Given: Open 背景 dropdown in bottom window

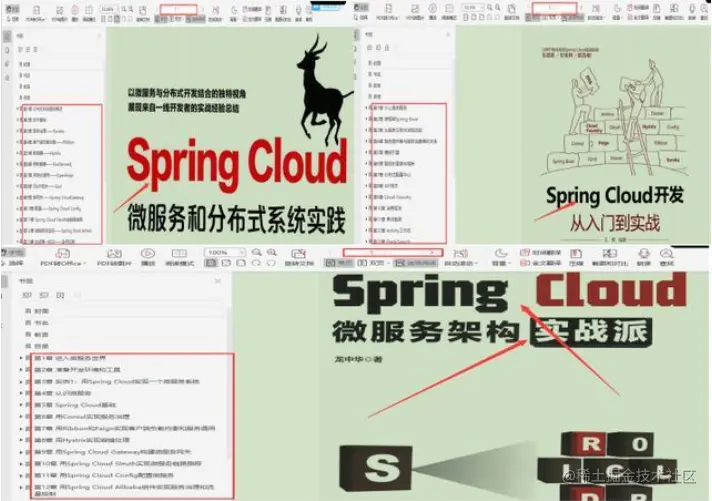Looking at the screenshot, I should tap(500, 258).
